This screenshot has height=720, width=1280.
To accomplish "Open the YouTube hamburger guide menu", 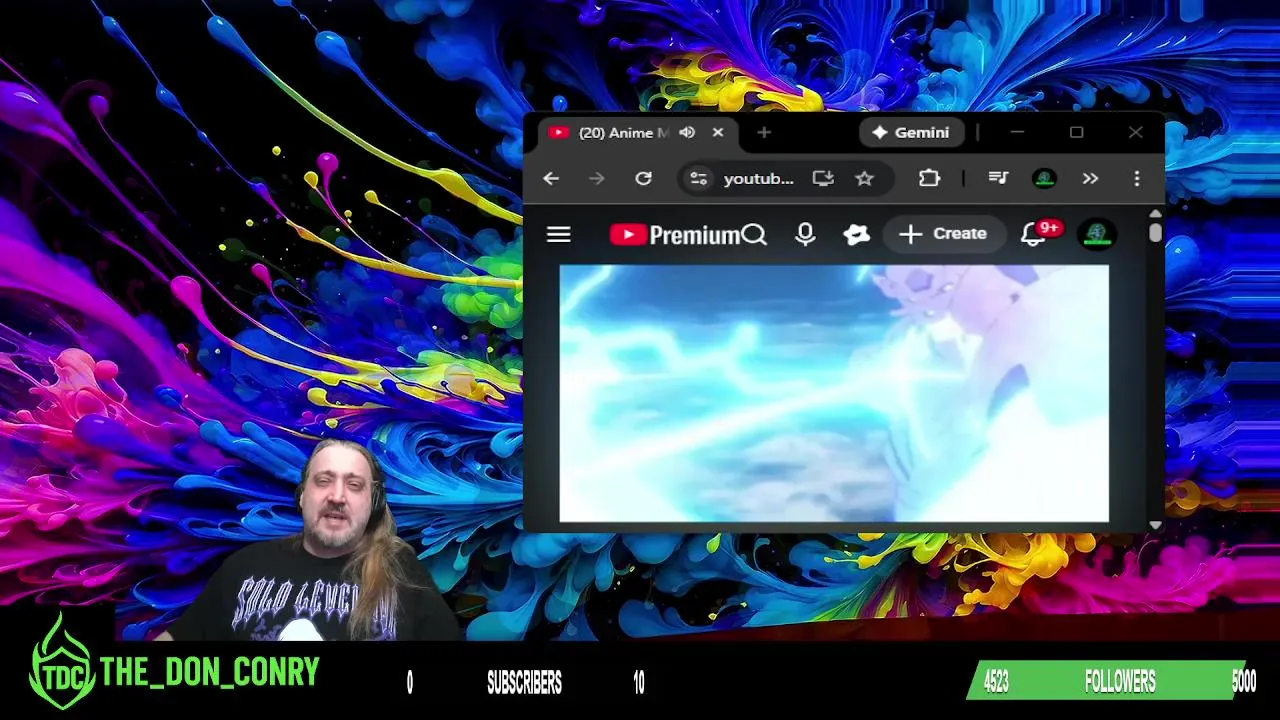I will pos(559,234).
